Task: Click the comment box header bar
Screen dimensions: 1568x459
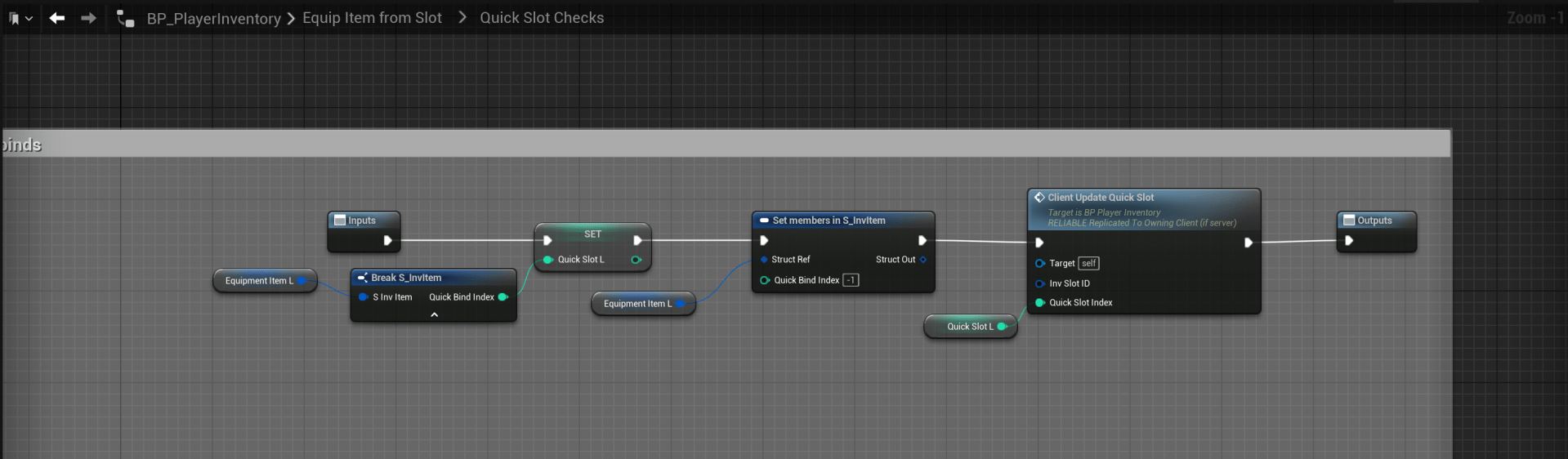Action: [735, 144]
